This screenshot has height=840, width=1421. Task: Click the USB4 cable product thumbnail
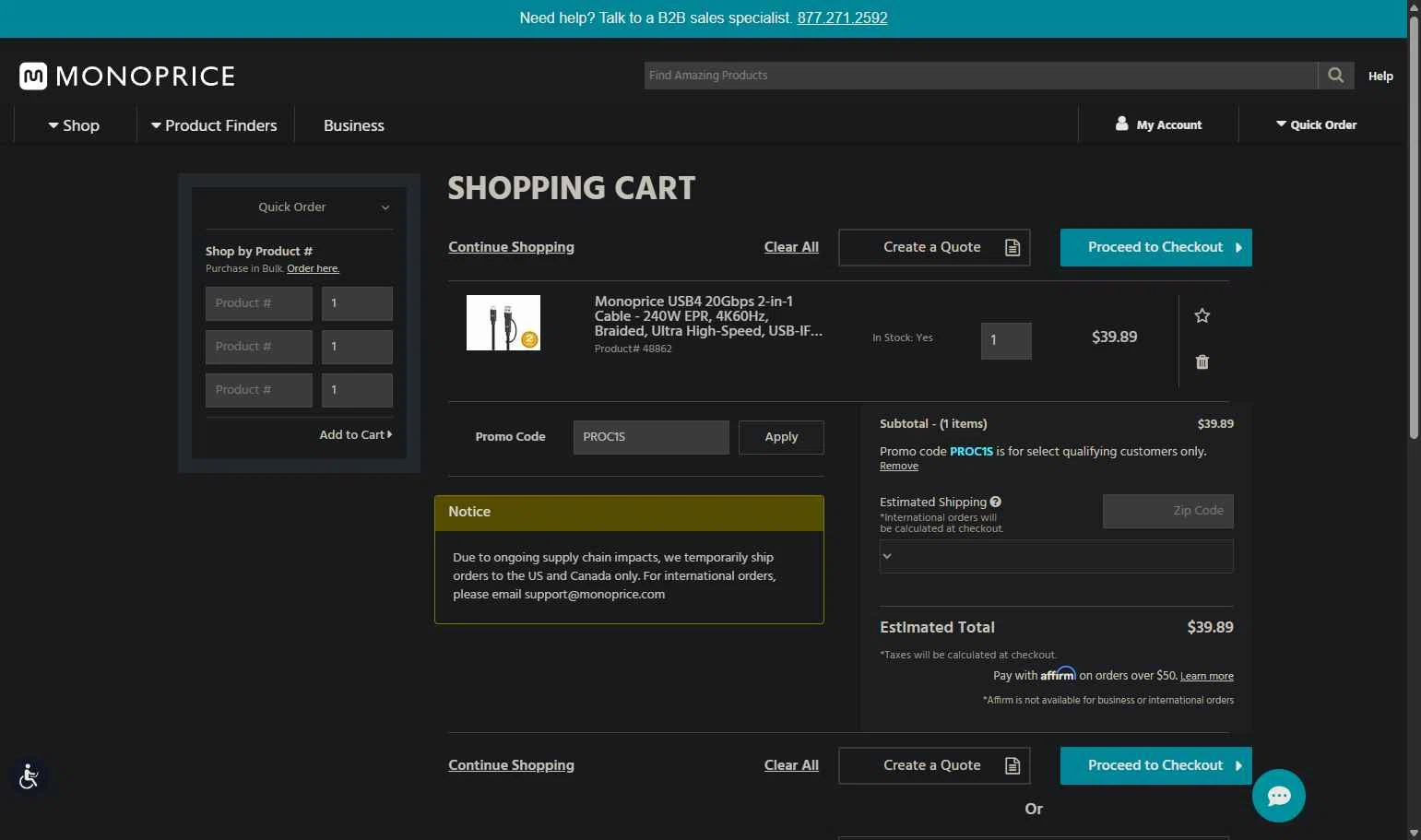tap(503, 323)
